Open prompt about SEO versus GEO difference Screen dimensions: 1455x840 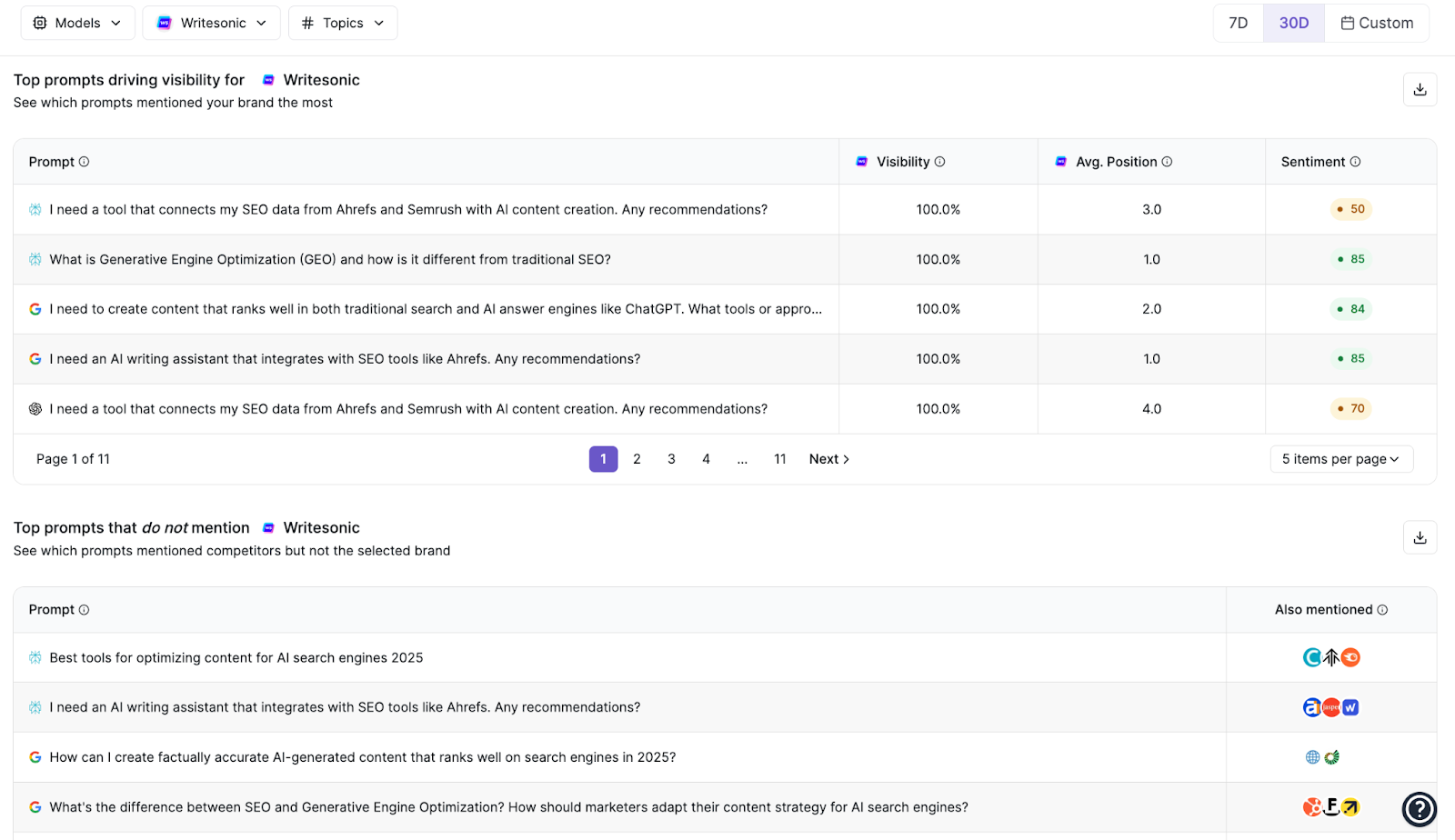[x=508, y=807]
